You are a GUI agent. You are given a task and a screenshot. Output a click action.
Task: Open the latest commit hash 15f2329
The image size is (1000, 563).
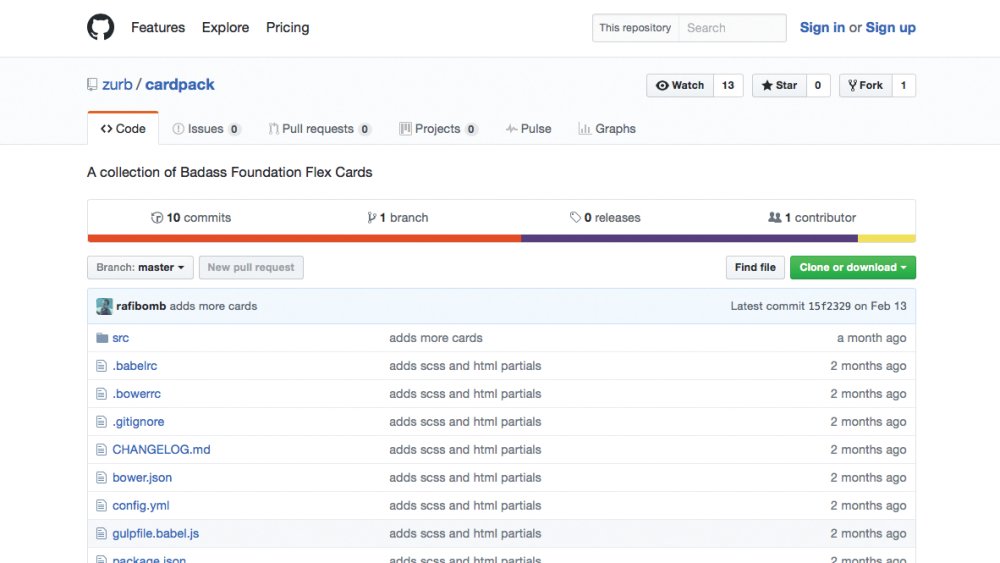tap(829, 306)
